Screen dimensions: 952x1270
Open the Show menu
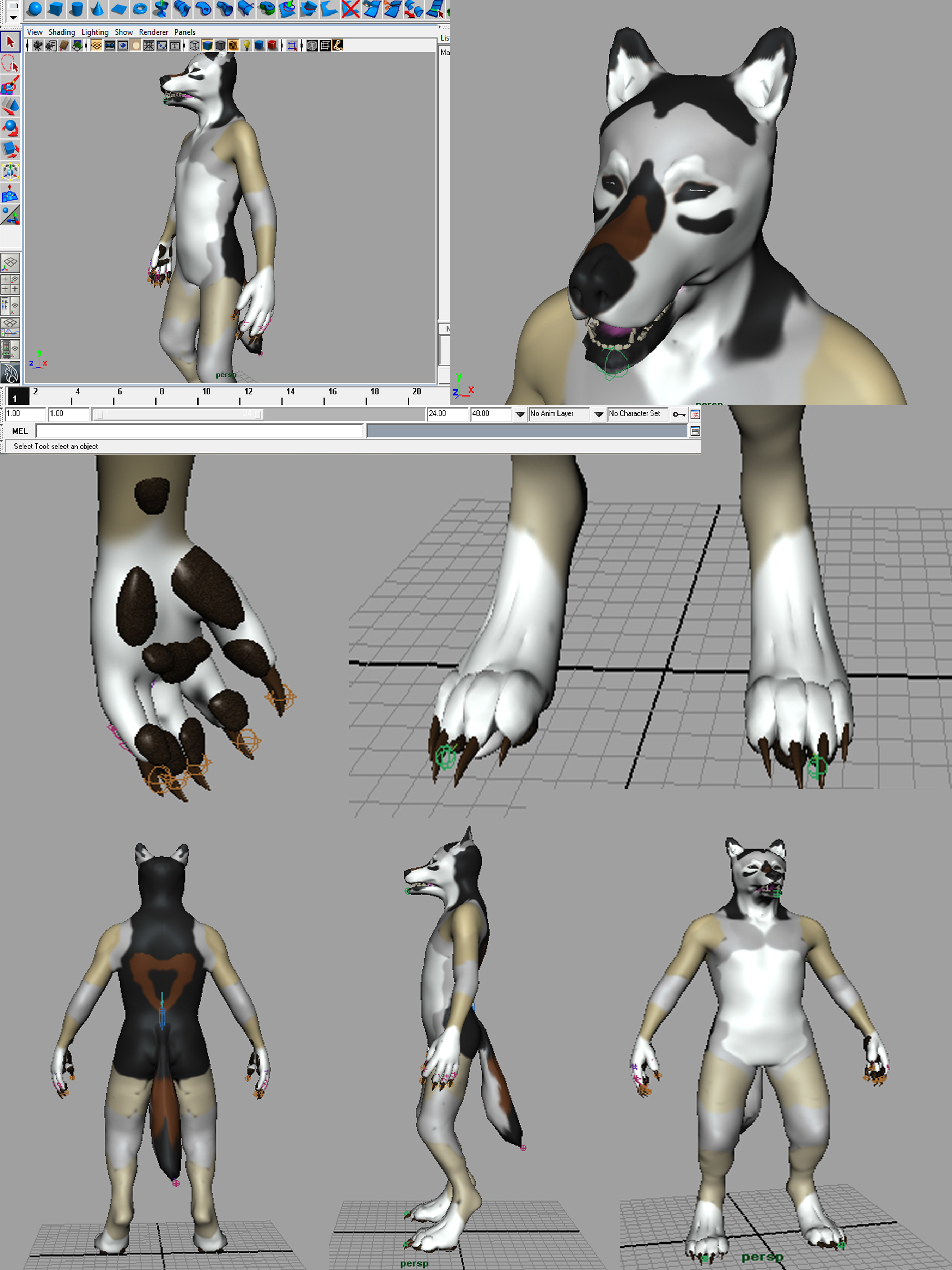tap(123, 32)
